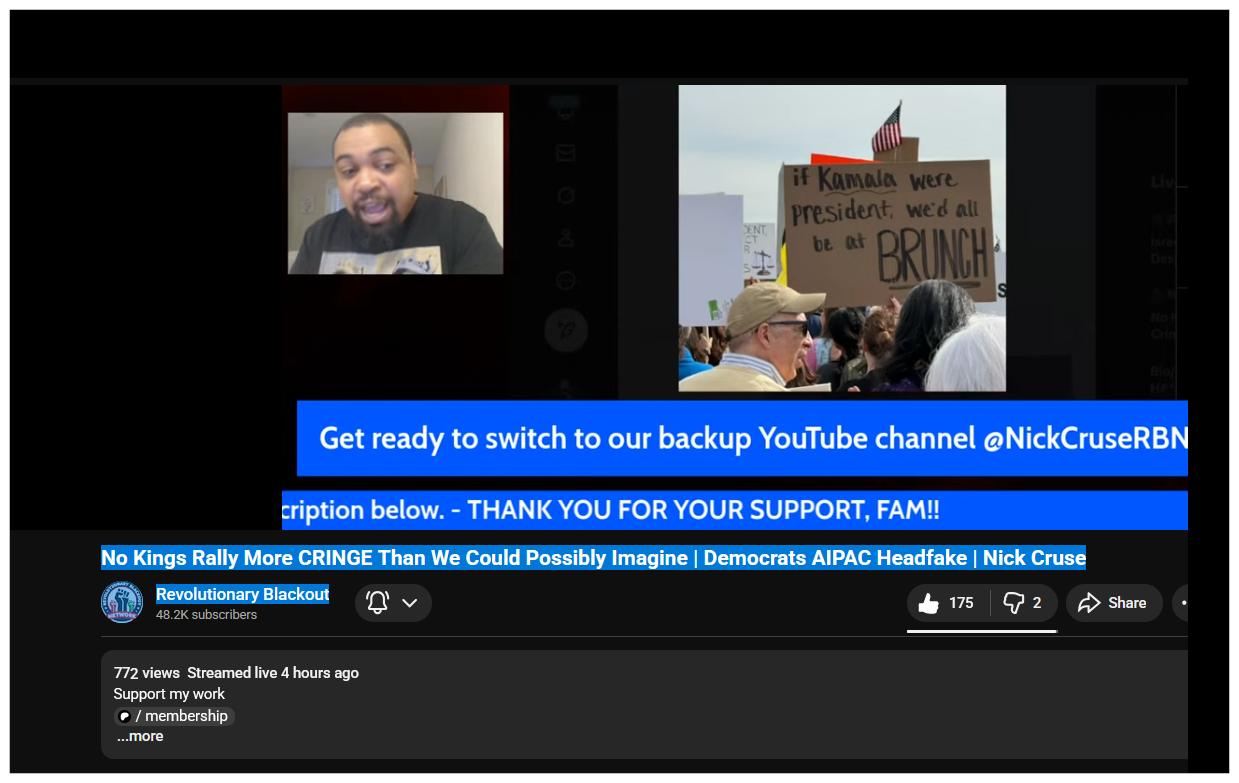Click the 'No Kings Rally' video title
The image size is (1239, 783).
tap(593, 558)
